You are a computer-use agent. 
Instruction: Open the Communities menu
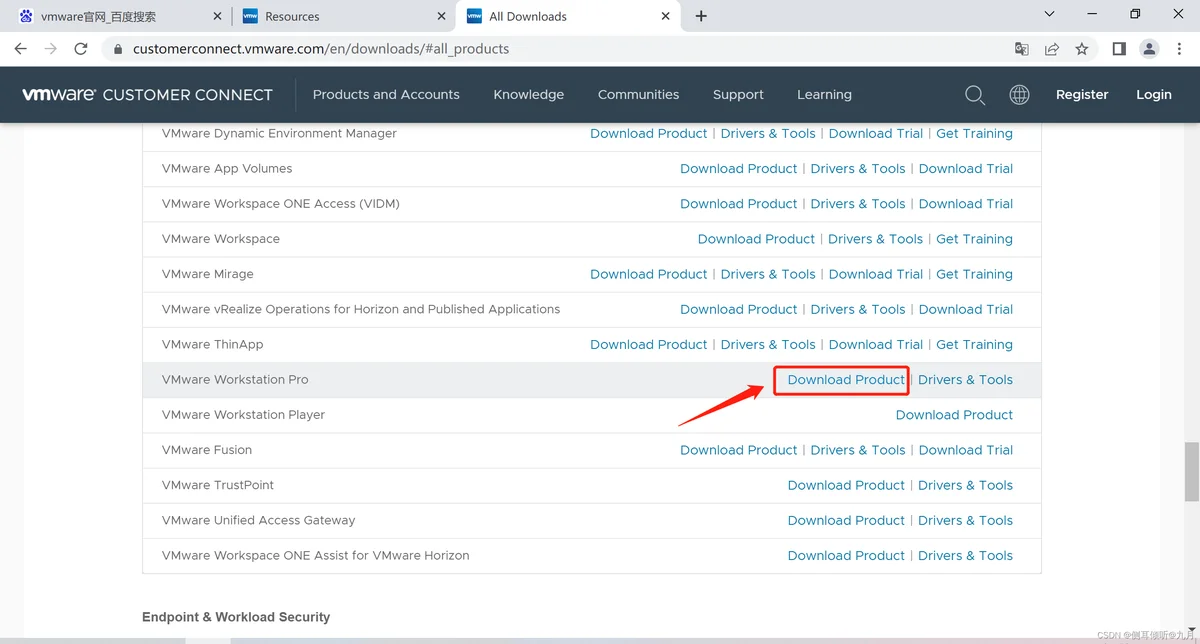tap(638, 95)
